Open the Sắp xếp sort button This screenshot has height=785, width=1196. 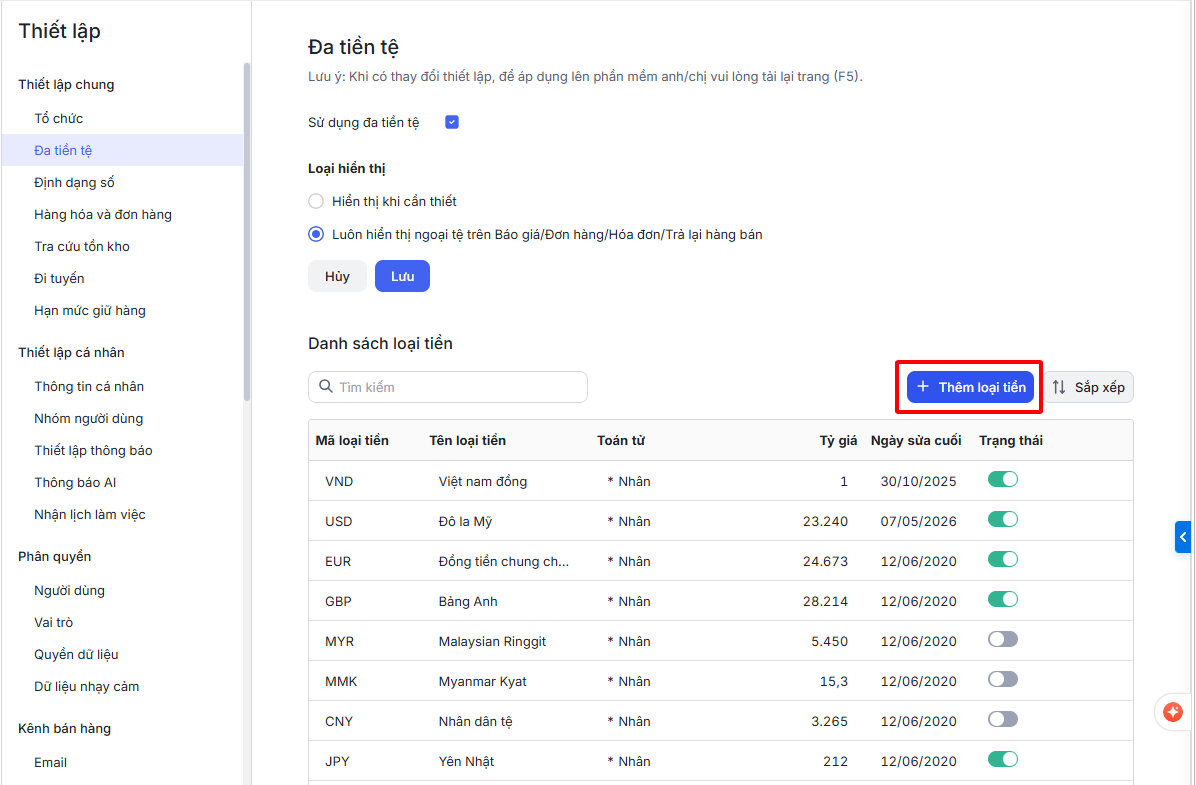point(1088,387)
